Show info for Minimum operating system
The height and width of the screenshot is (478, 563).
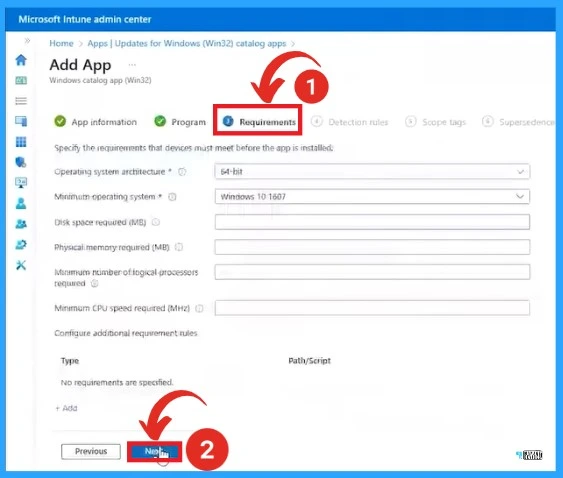click(x=172, y=197)
